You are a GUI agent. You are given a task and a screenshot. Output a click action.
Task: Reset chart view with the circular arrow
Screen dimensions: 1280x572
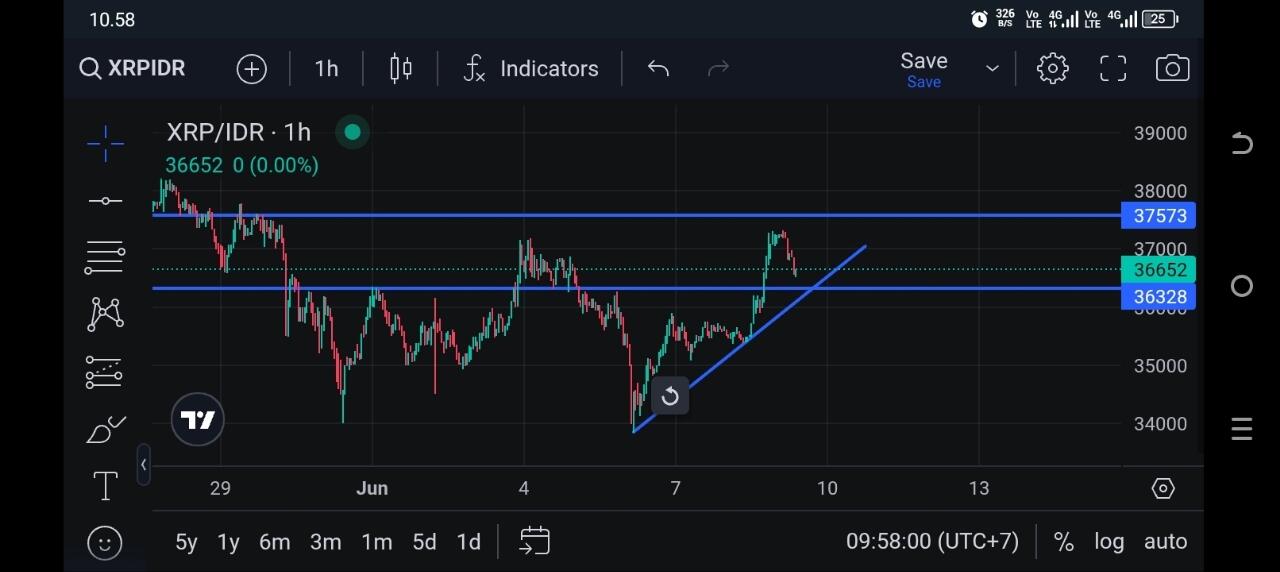670,397
